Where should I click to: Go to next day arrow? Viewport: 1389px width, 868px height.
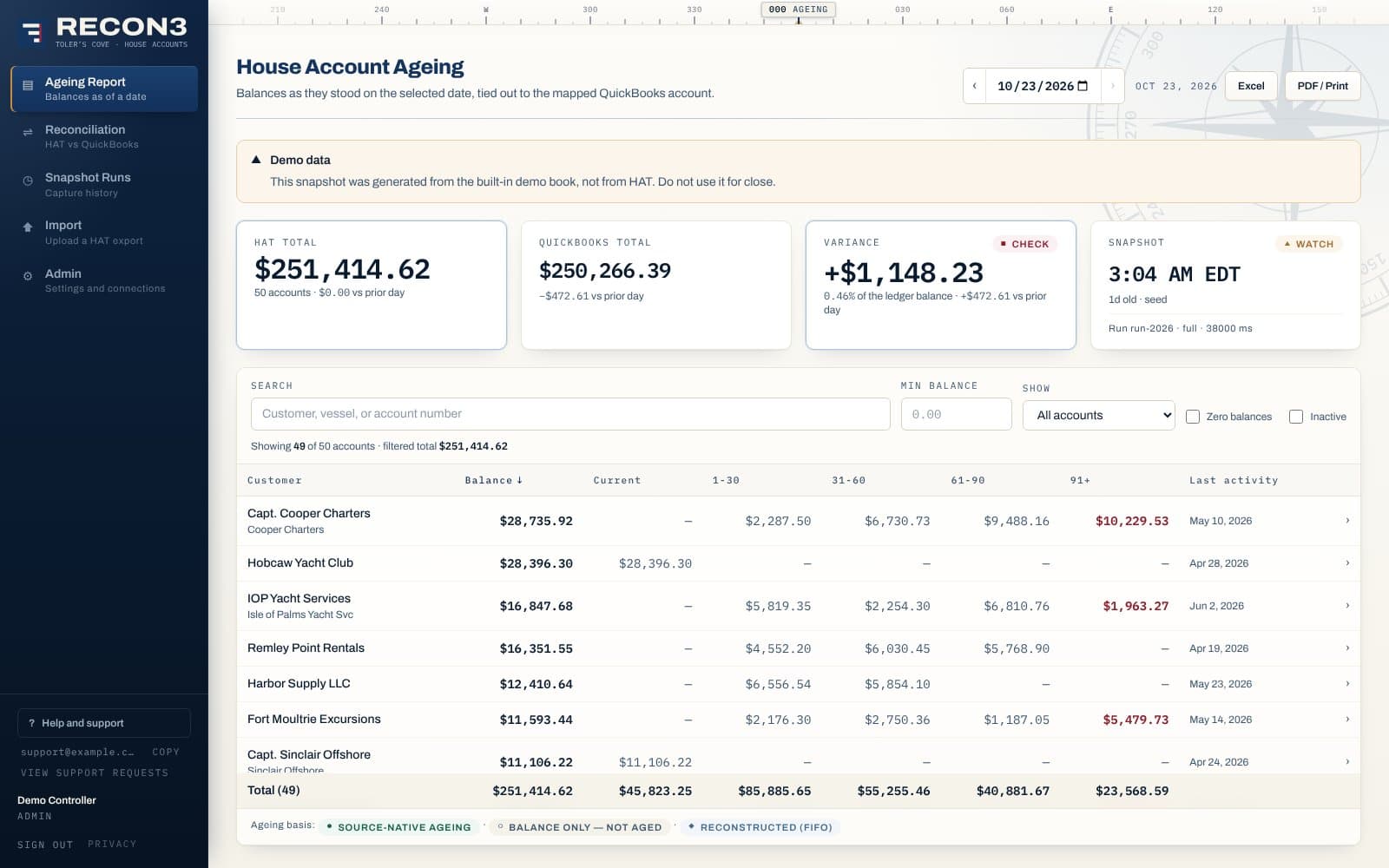pyautogui.click(x=1113, y=86)
